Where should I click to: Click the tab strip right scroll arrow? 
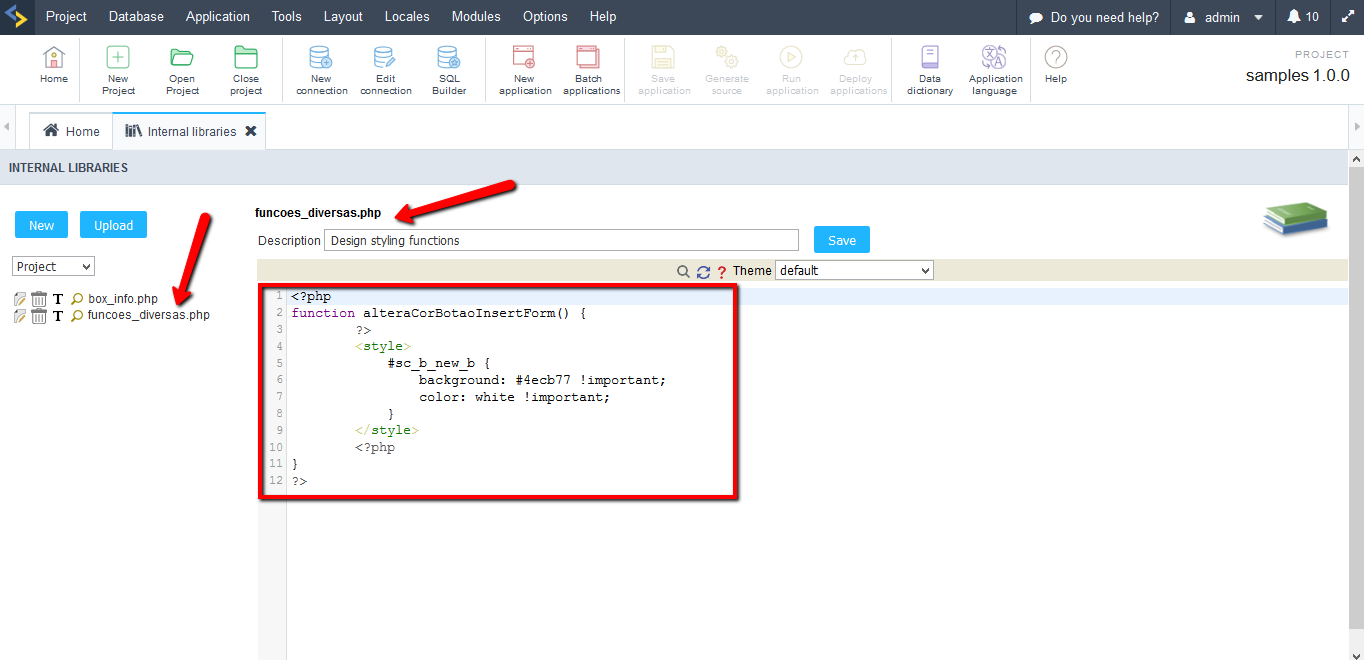(1356, 127)
